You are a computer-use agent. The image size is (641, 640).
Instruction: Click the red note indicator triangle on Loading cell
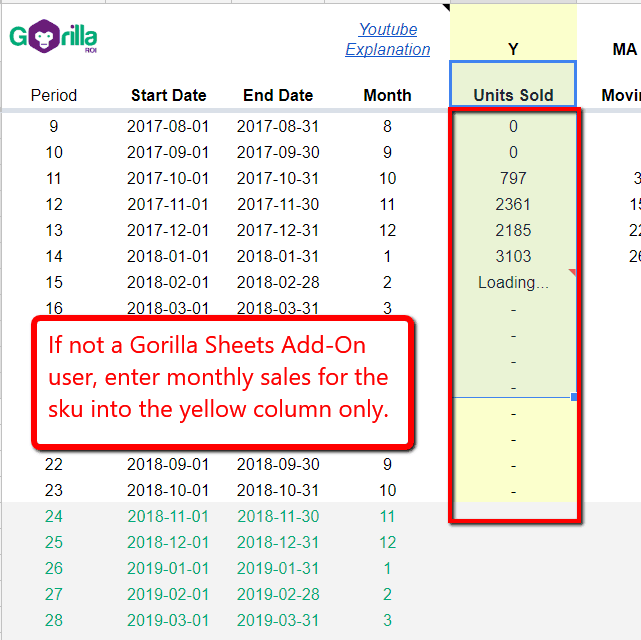point(573,273)
